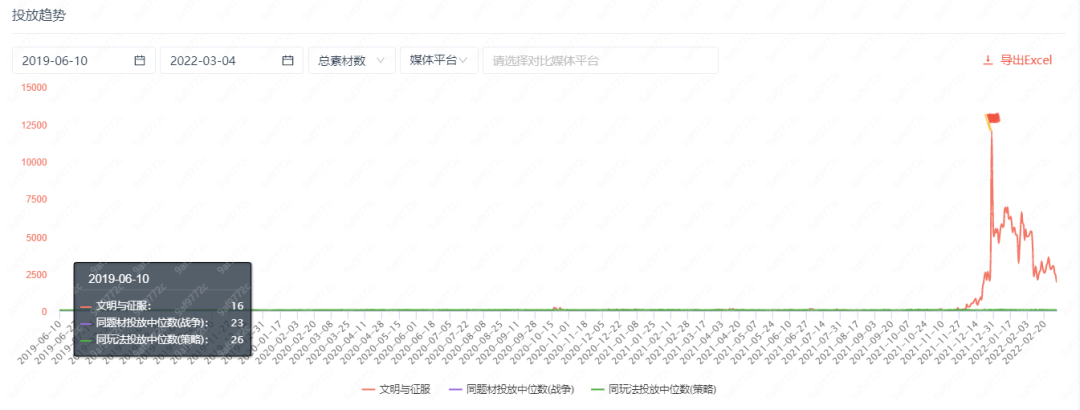Open 请选择对比媒体平台 comparison selector
The width and height of the screenshot is (1080, 410).
[x=600, y=60]
